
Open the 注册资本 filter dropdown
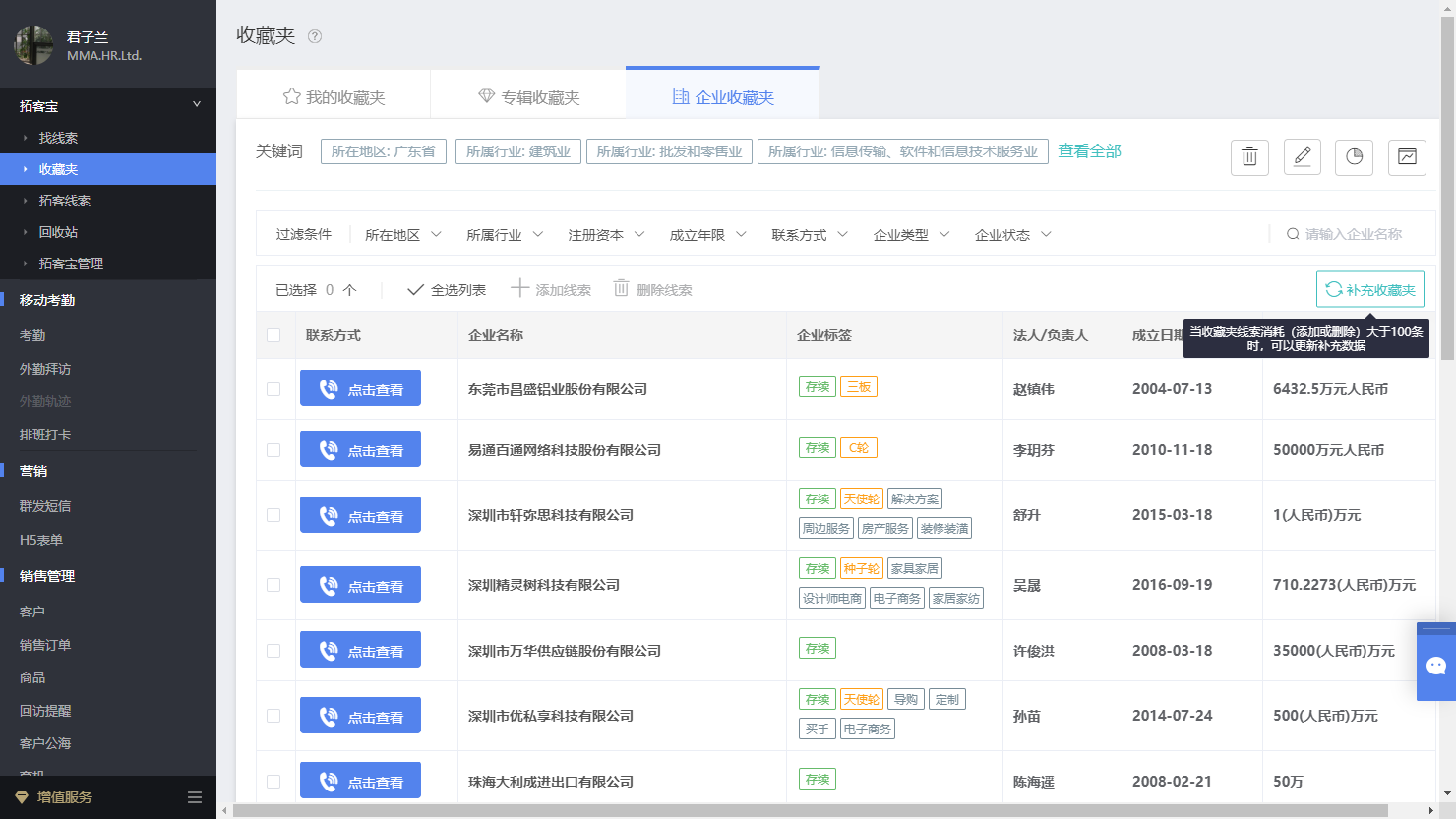point(606,235)
